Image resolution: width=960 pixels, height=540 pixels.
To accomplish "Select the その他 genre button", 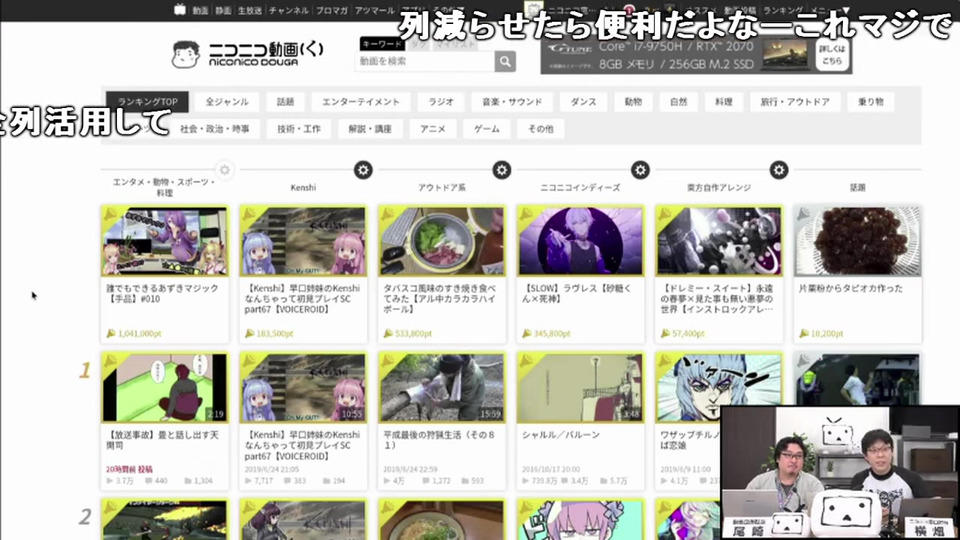I will (x=541, y=129).
